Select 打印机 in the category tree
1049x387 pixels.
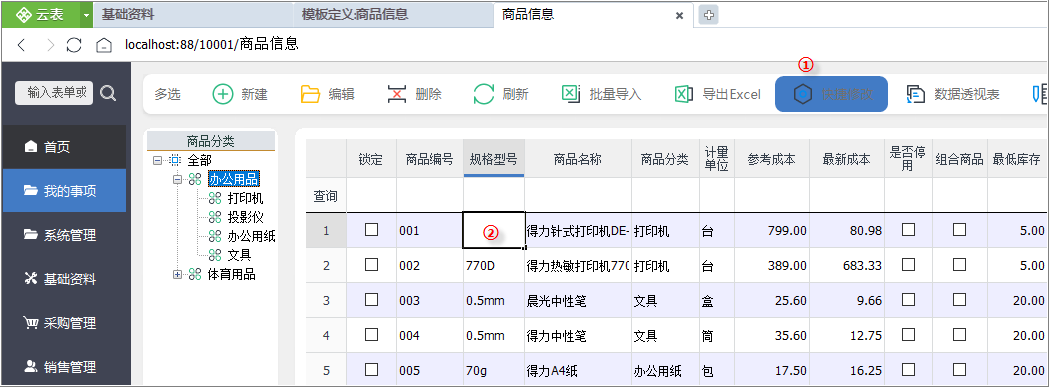click(245, 198)
